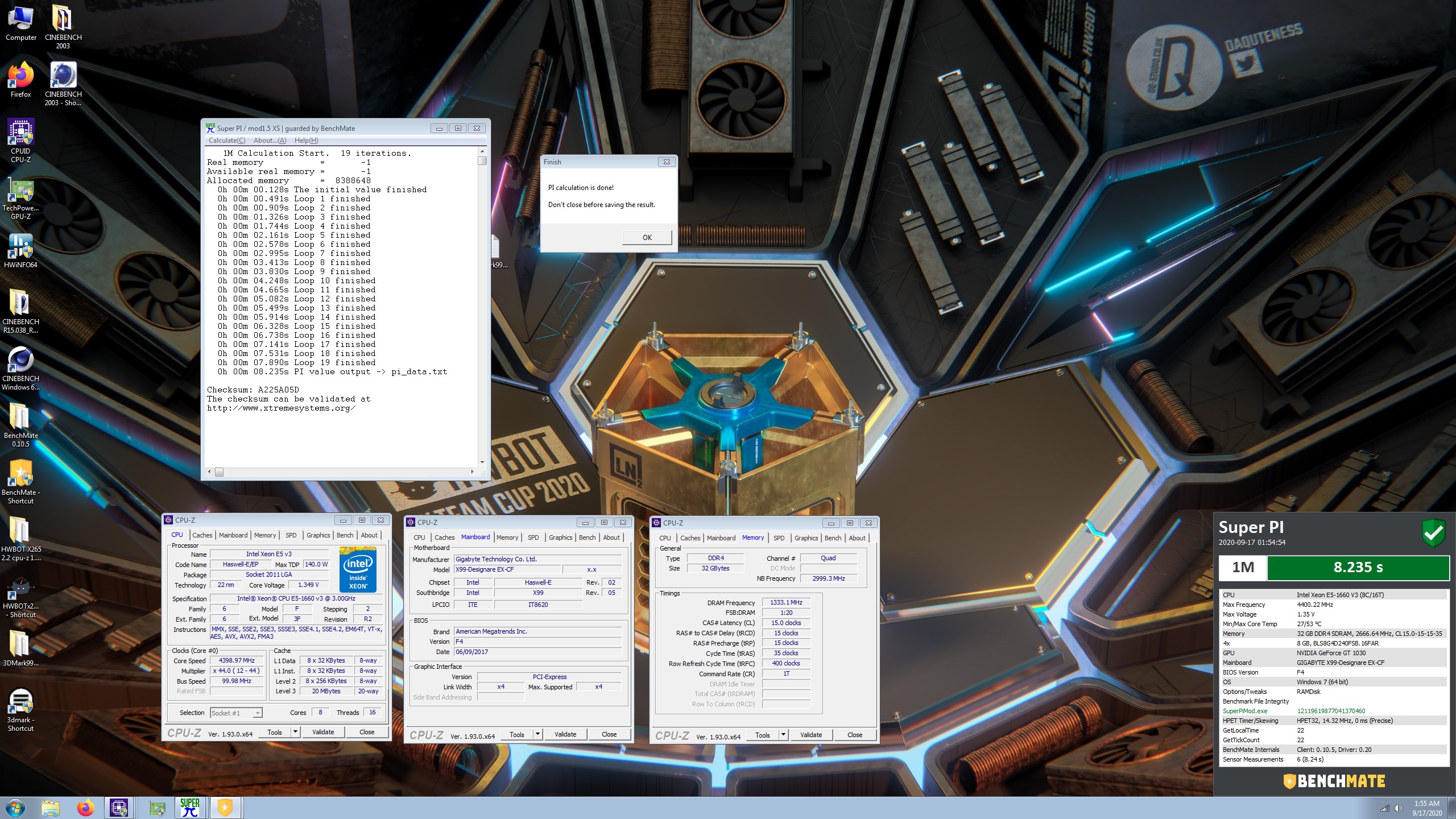Click Close button in left CPU-Z window
Image resolution: width=1456 pixels, height=819 pixels.
(x=367, y=732)
